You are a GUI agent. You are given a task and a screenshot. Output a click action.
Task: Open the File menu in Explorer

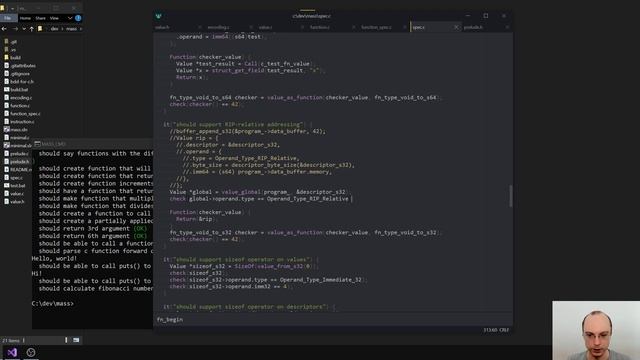8,18
